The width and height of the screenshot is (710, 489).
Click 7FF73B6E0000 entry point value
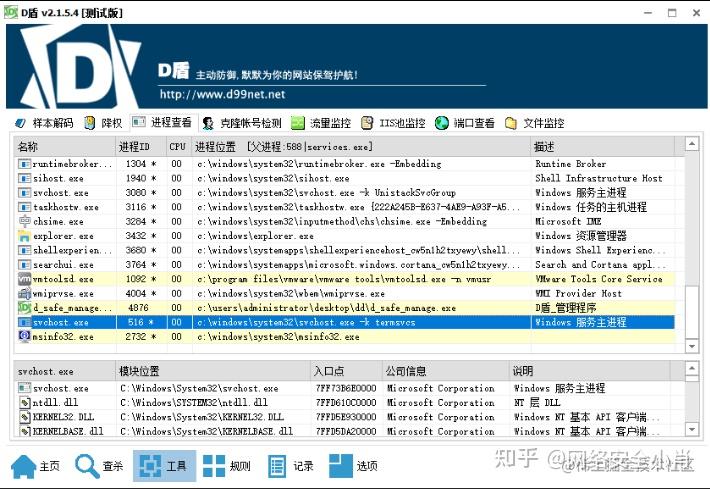(x=346, y=388)
